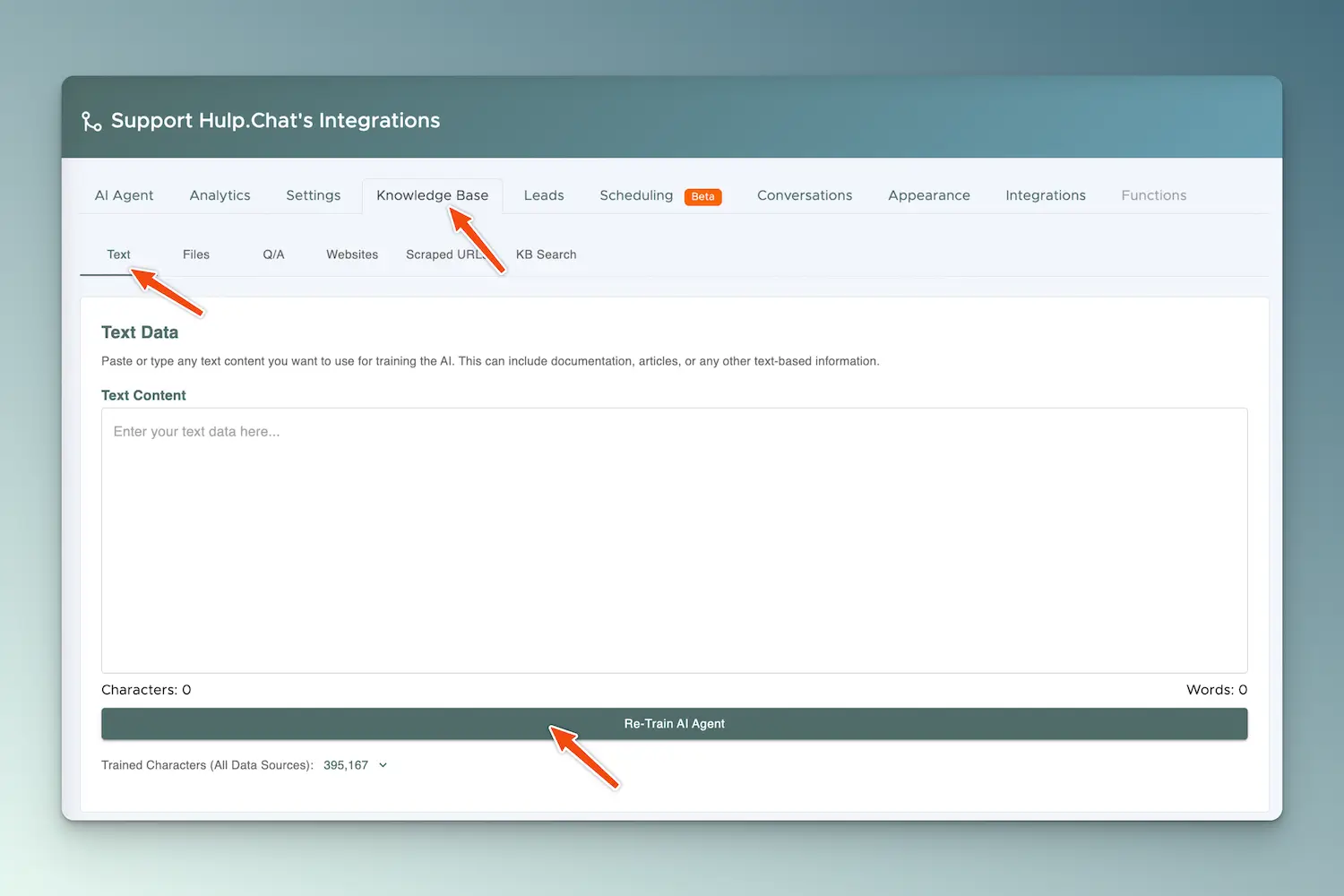Open the Settings tab
This screenshot has height=896, width=1344.
[314, 195]
